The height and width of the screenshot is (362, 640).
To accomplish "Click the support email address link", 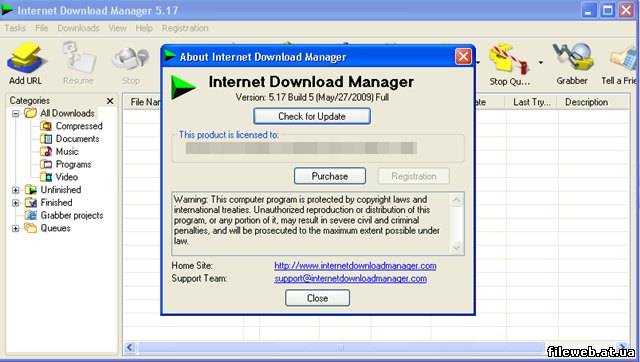I will point(351,278).
